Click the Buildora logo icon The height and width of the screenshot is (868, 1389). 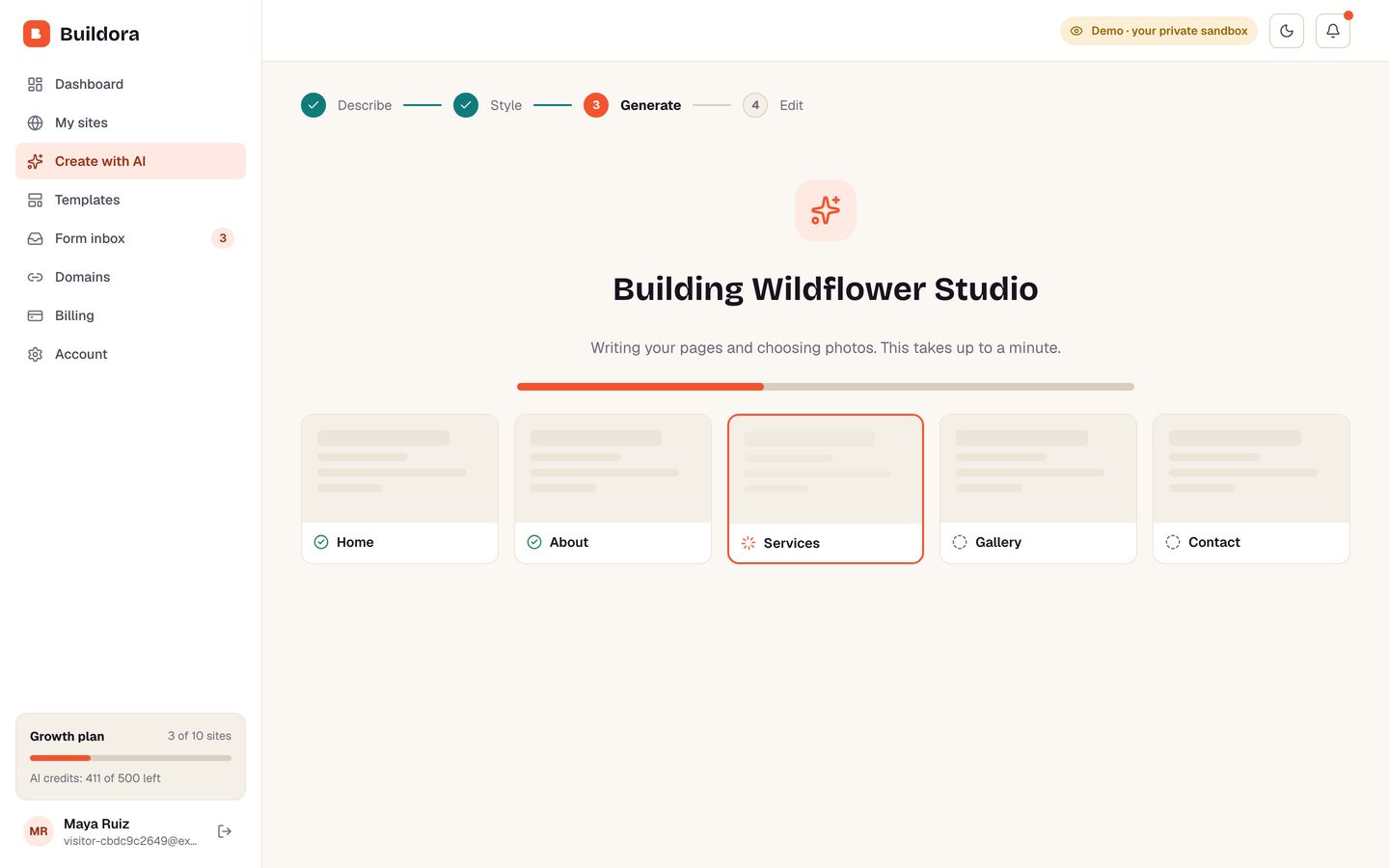point(37,34)
